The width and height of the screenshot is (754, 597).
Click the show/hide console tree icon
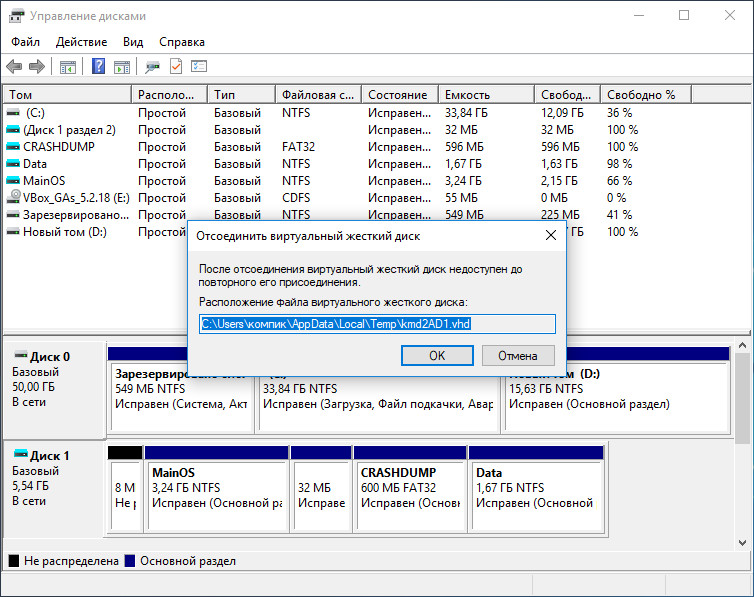click(x=68, y=67)
